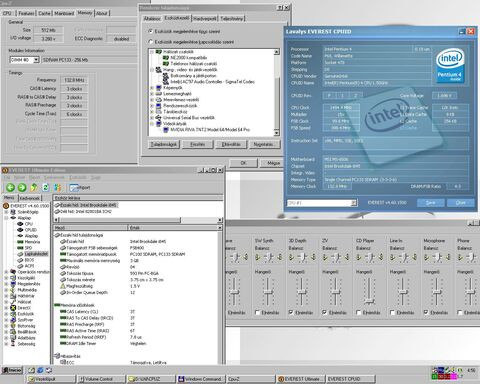Image resolution: width=480 pixels, height=384 pixels.
Task: Open Teljesítmény tab in system properties
Action: coord(231,19)
